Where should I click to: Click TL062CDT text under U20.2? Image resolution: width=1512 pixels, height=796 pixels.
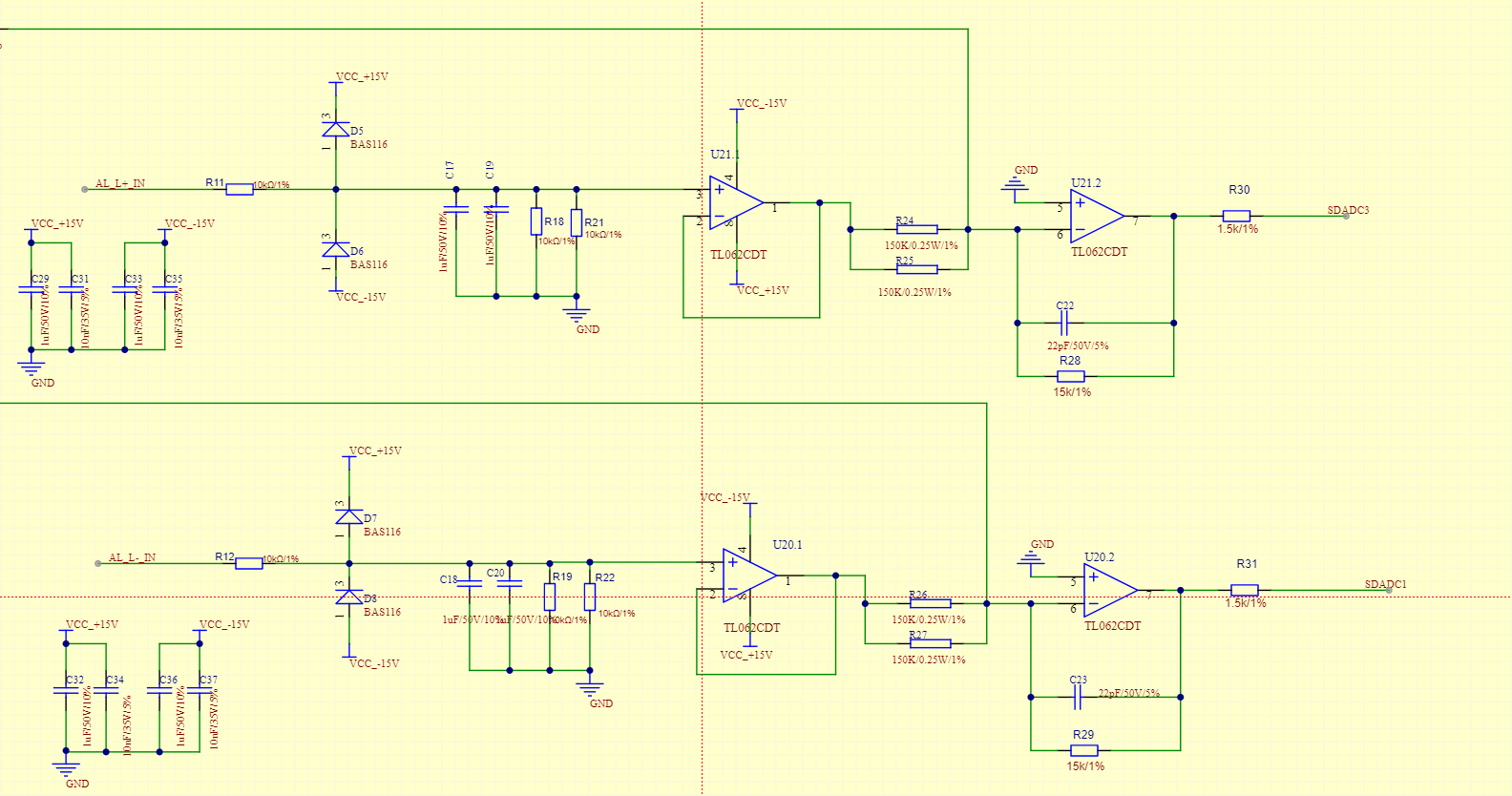(1112, 626)
